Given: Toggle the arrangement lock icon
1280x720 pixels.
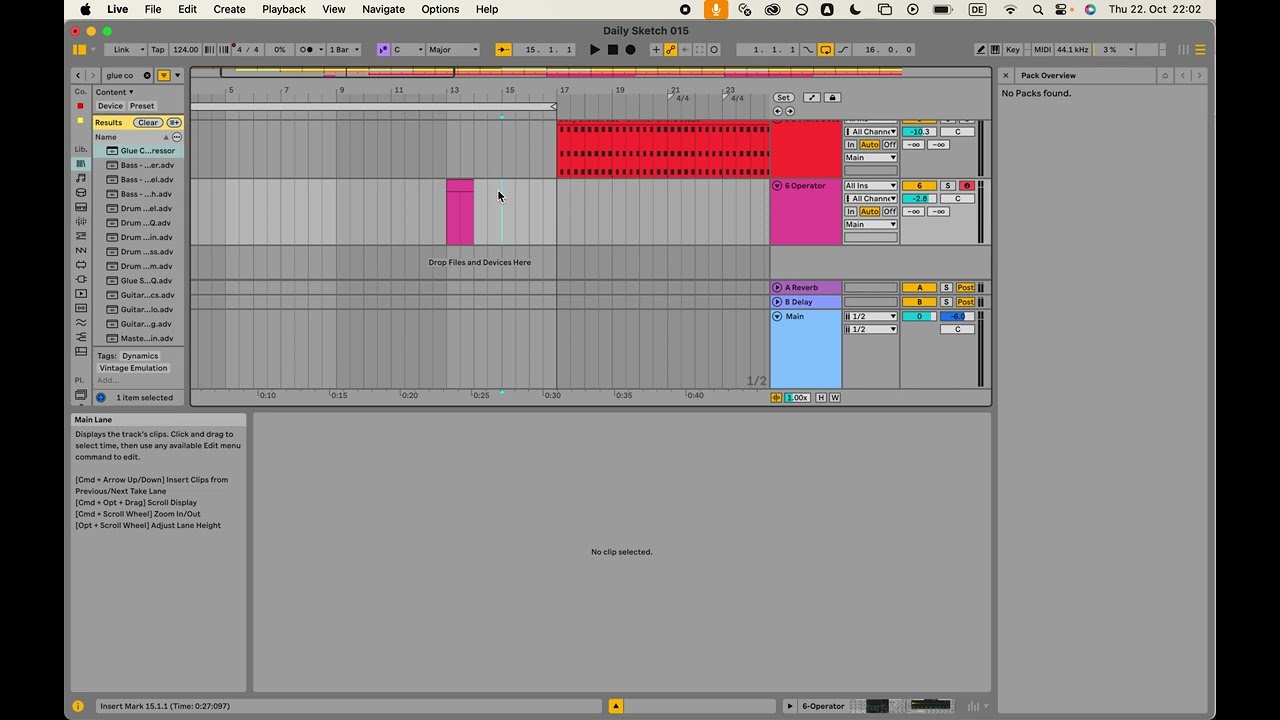Looking at the screenshot, I should (x=831, y=98).
